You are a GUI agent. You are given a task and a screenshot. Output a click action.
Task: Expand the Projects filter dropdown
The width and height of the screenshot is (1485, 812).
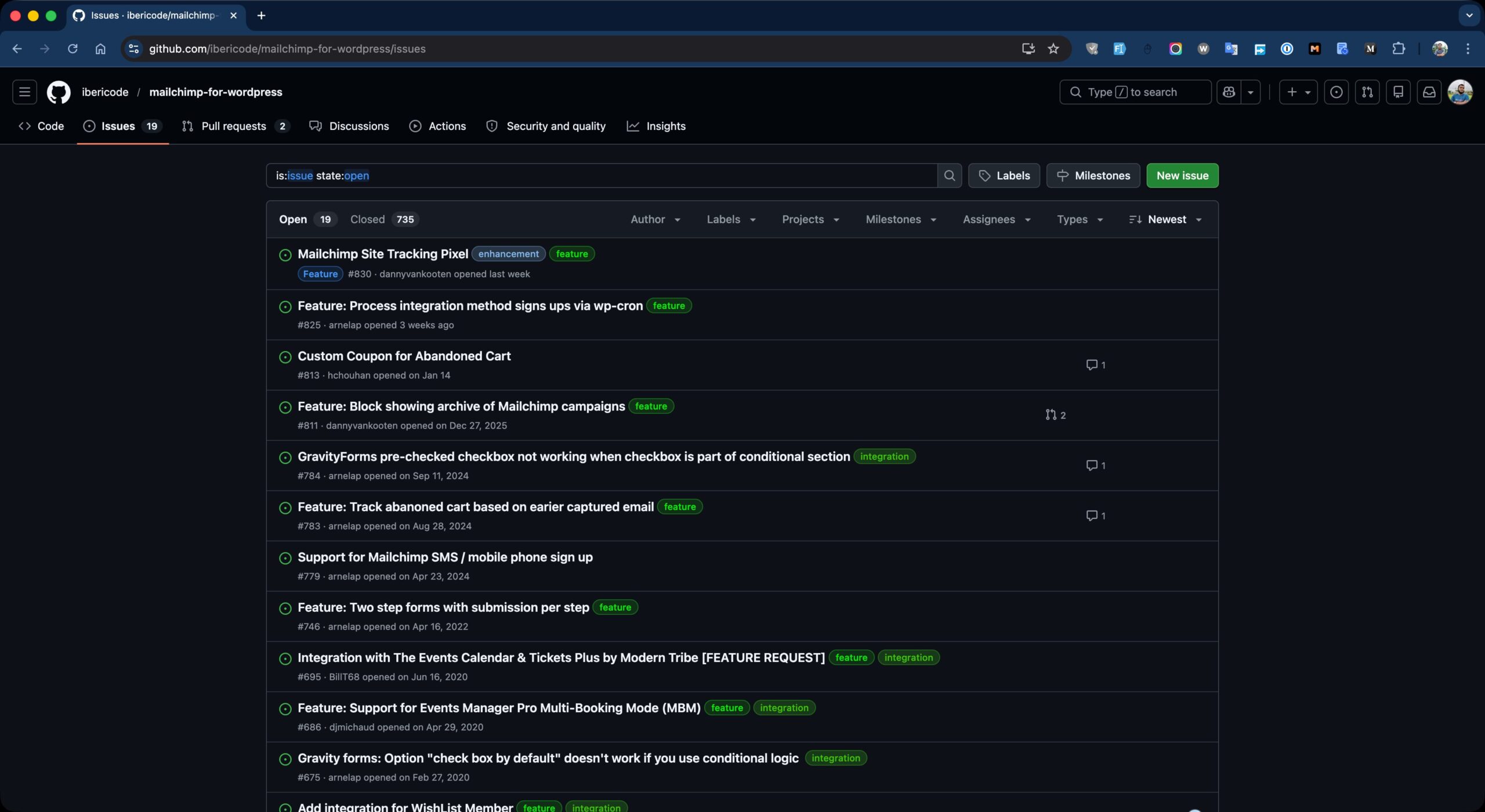coord(810,219)
